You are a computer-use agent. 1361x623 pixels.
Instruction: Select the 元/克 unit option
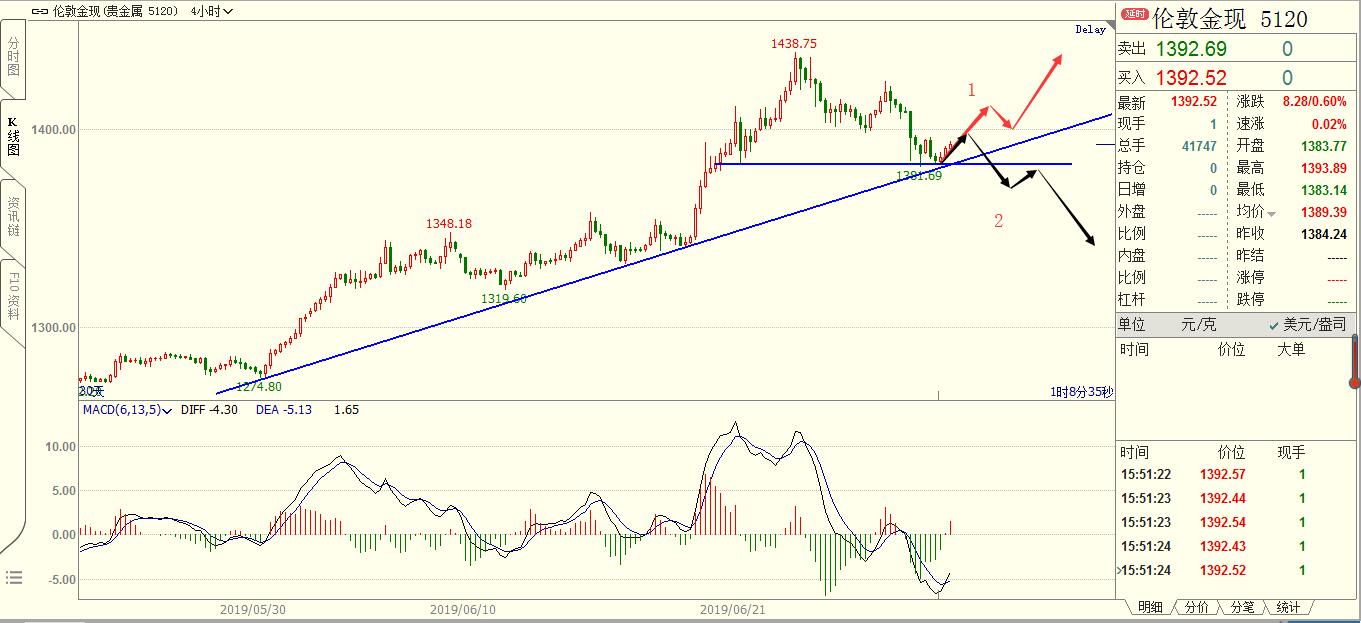1200,324
